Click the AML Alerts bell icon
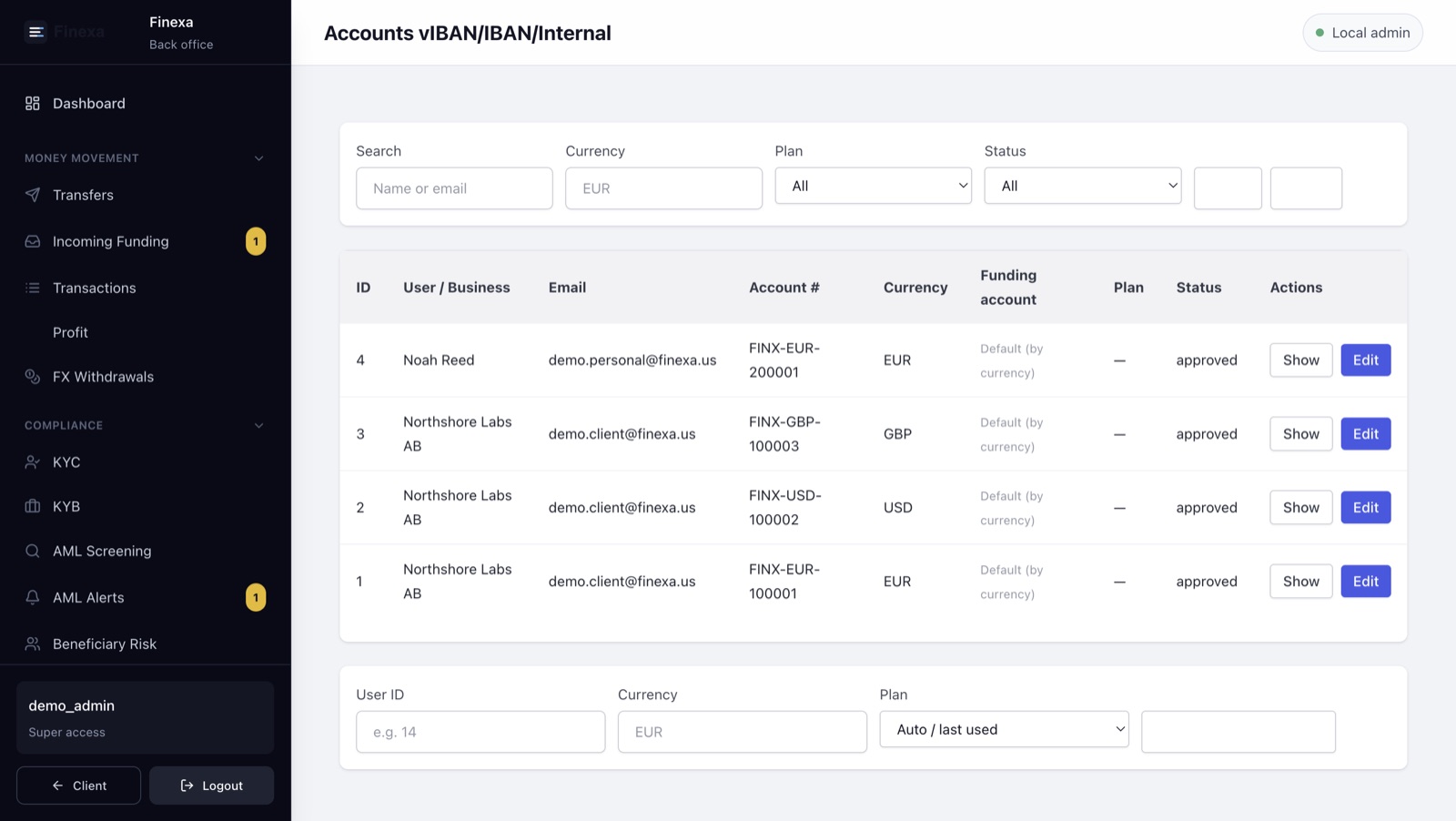 coord(33,598)
